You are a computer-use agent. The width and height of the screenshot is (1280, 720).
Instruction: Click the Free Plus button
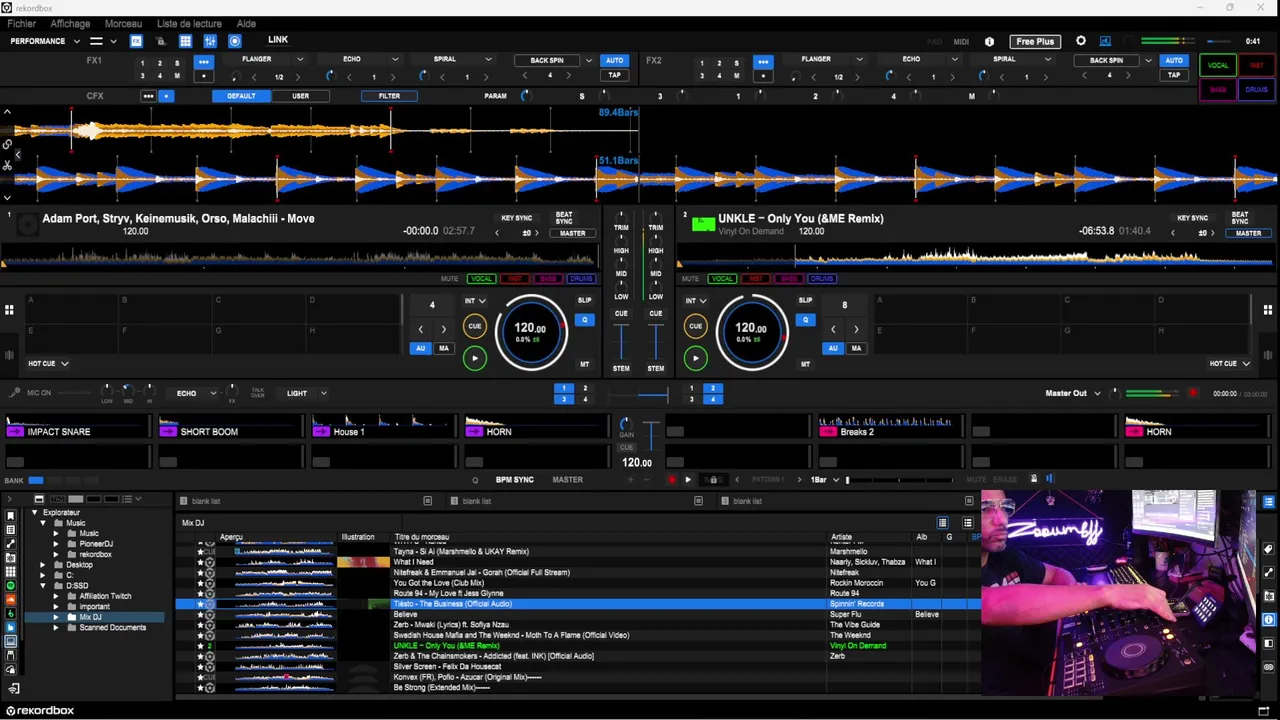(x=1035, y=41)
